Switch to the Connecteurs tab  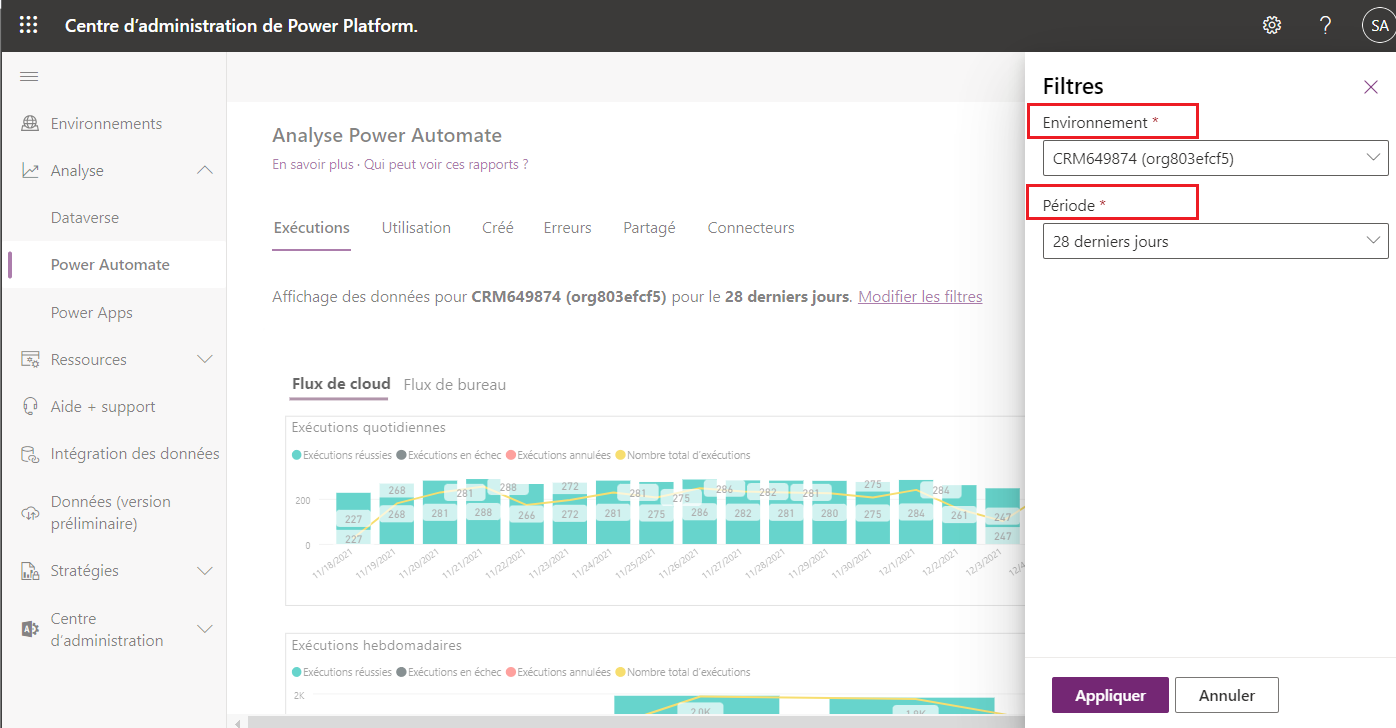coord(751,228)
